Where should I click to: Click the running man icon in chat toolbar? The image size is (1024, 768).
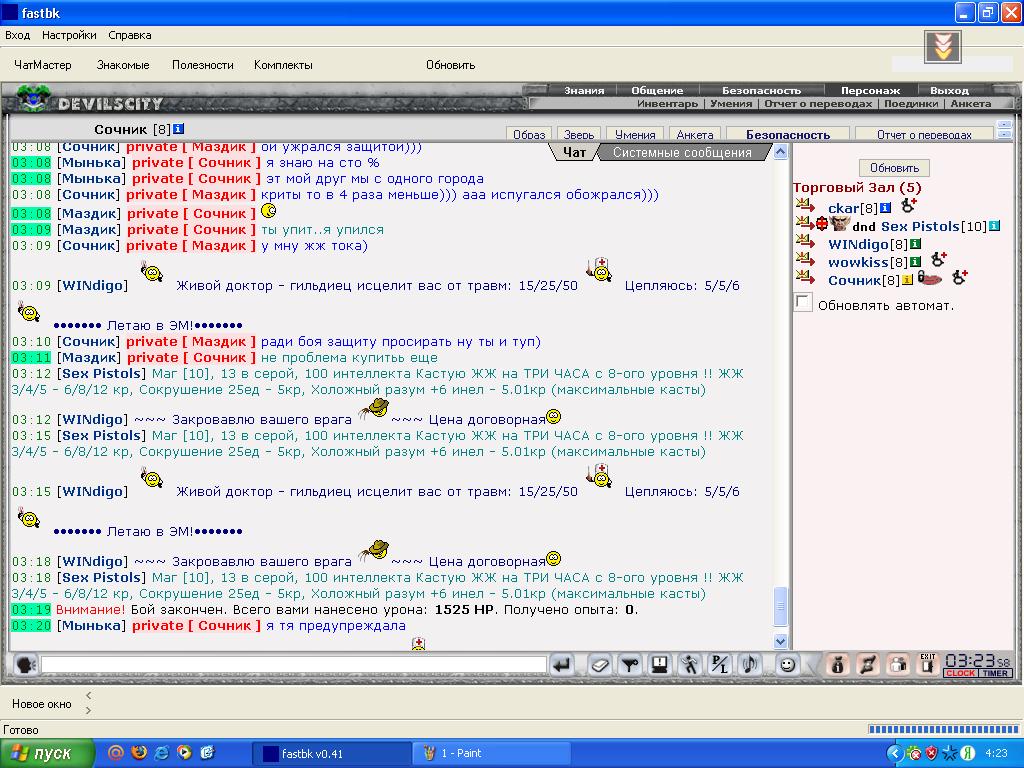(690, 665)
